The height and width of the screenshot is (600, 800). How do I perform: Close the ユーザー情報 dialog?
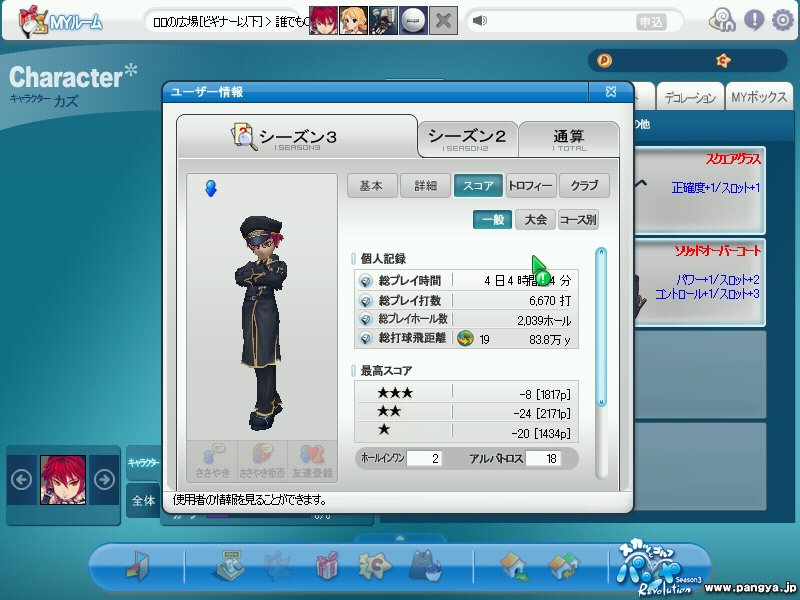611,92
